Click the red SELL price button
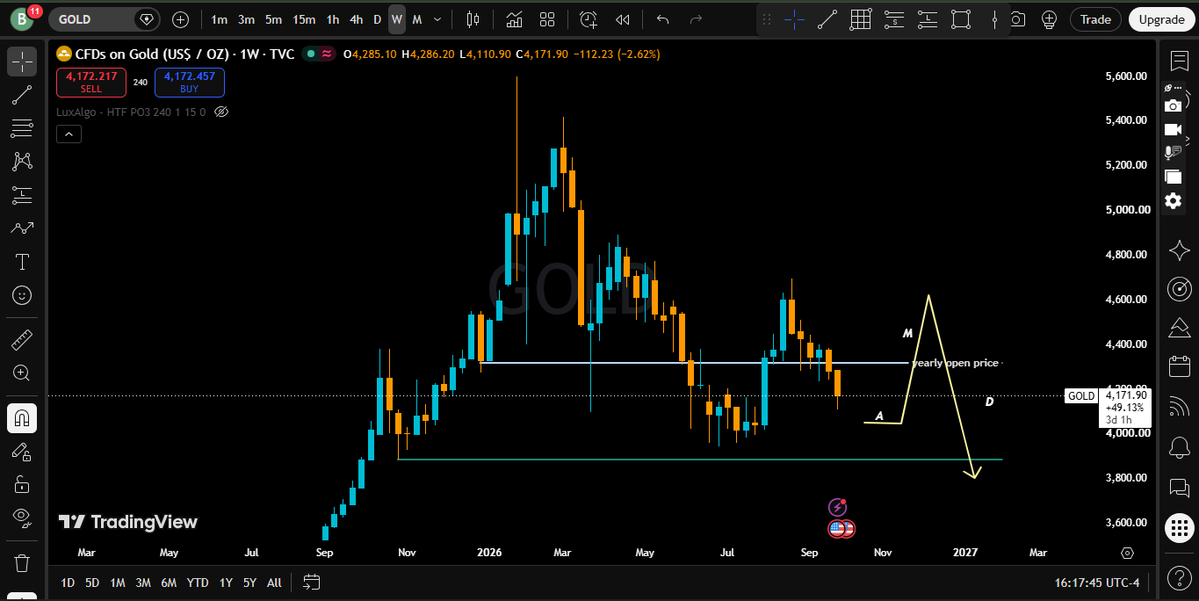 tap(91, 83)
